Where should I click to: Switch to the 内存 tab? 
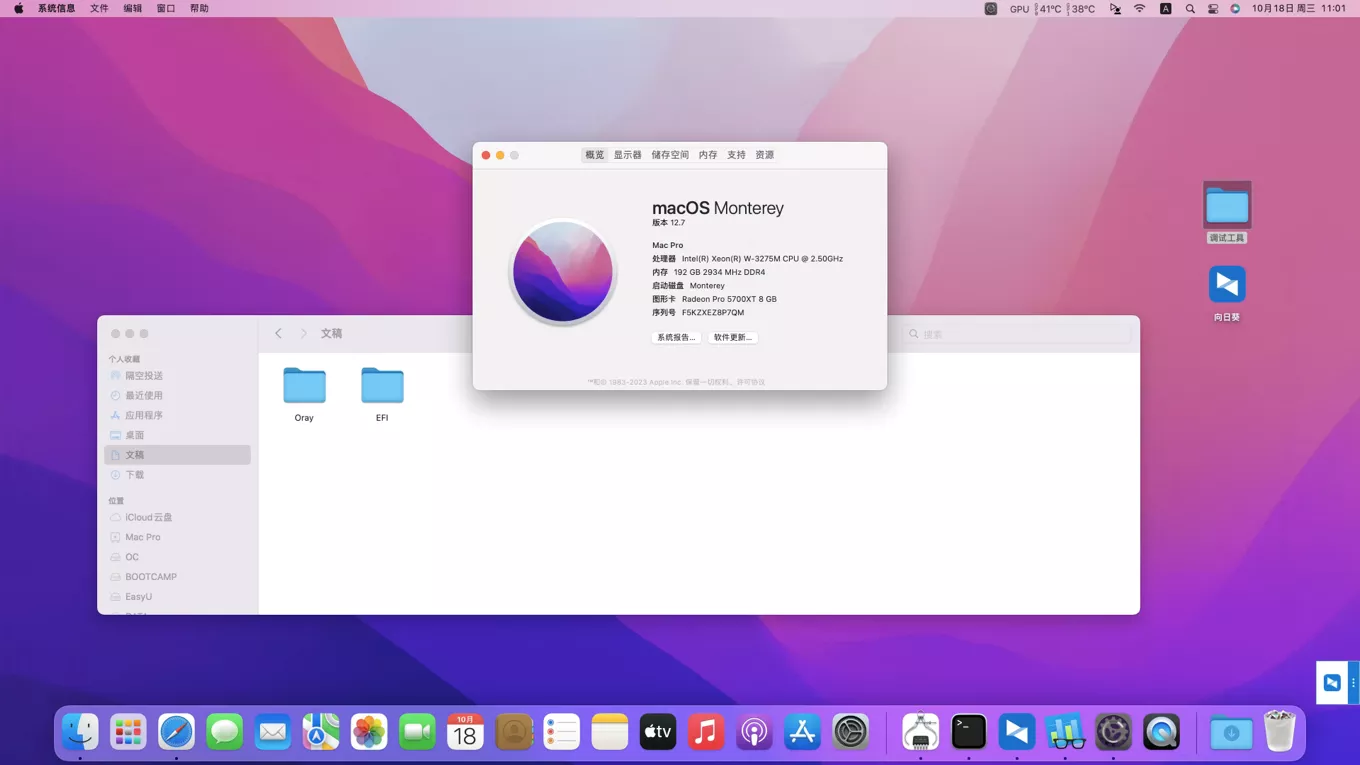click(707, 154)
